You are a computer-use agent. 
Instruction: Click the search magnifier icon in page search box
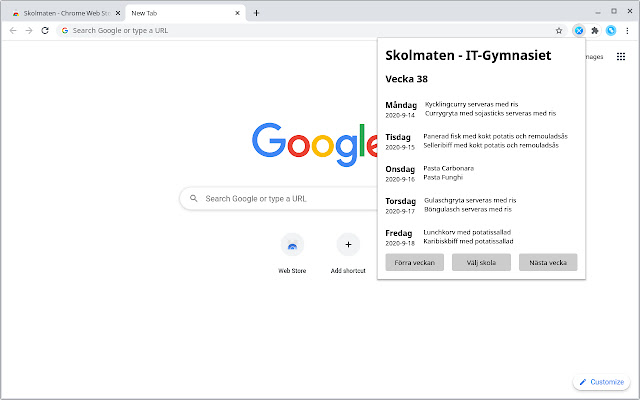click(x=194, y=198)
